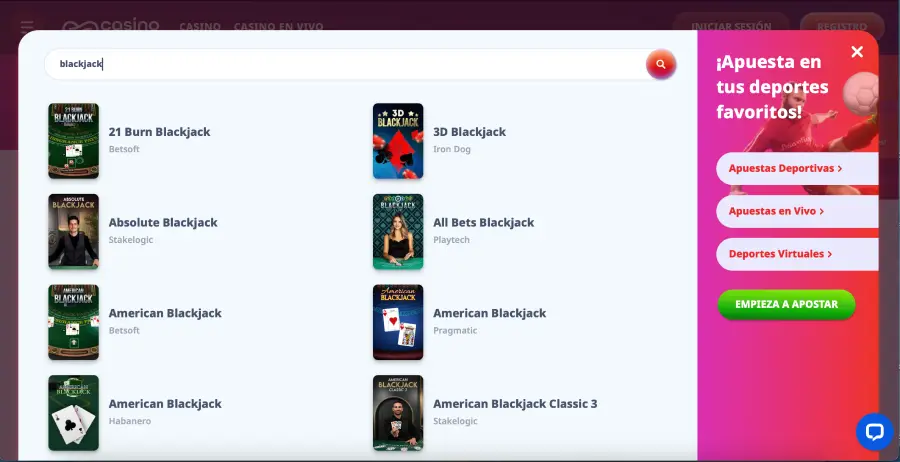Focus the blackjack search input field
900x462 pixels.
coord(340,64)
